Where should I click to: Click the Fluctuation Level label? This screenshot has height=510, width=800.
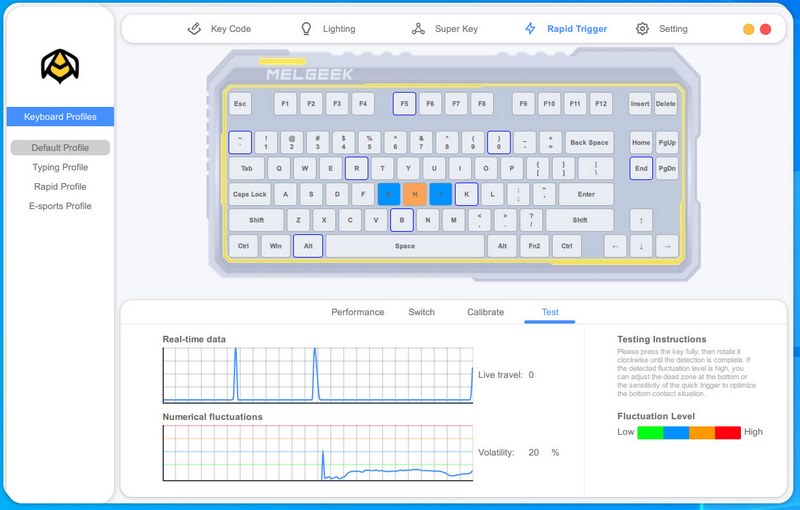(x=656, y=416)
